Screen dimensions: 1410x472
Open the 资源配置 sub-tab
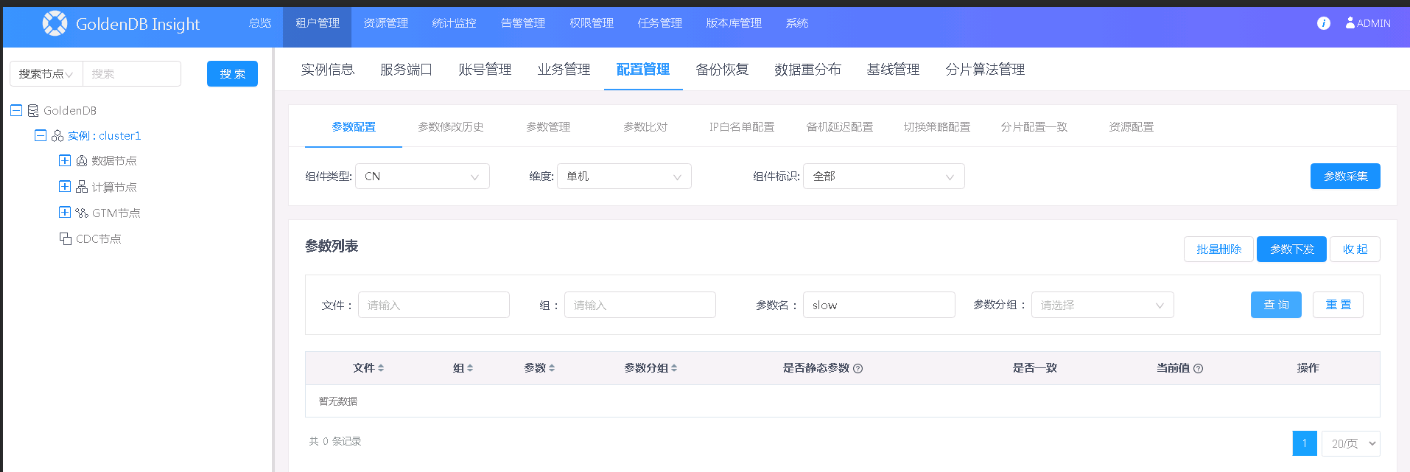pos(1131,127)
